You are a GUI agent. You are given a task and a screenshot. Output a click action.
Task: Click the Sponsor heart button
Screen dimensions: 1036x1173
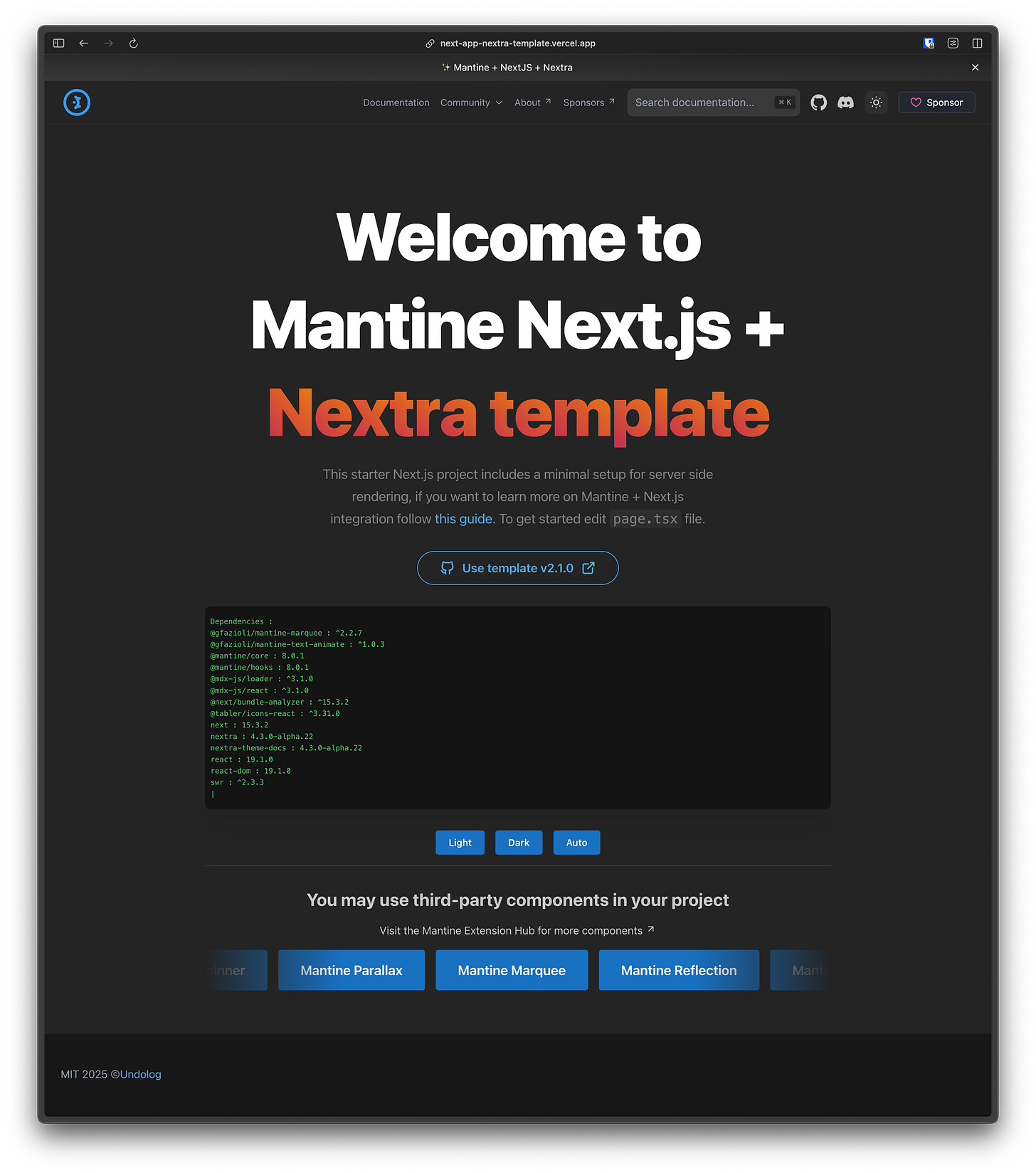pyautogui.click(x=936, y=102)
